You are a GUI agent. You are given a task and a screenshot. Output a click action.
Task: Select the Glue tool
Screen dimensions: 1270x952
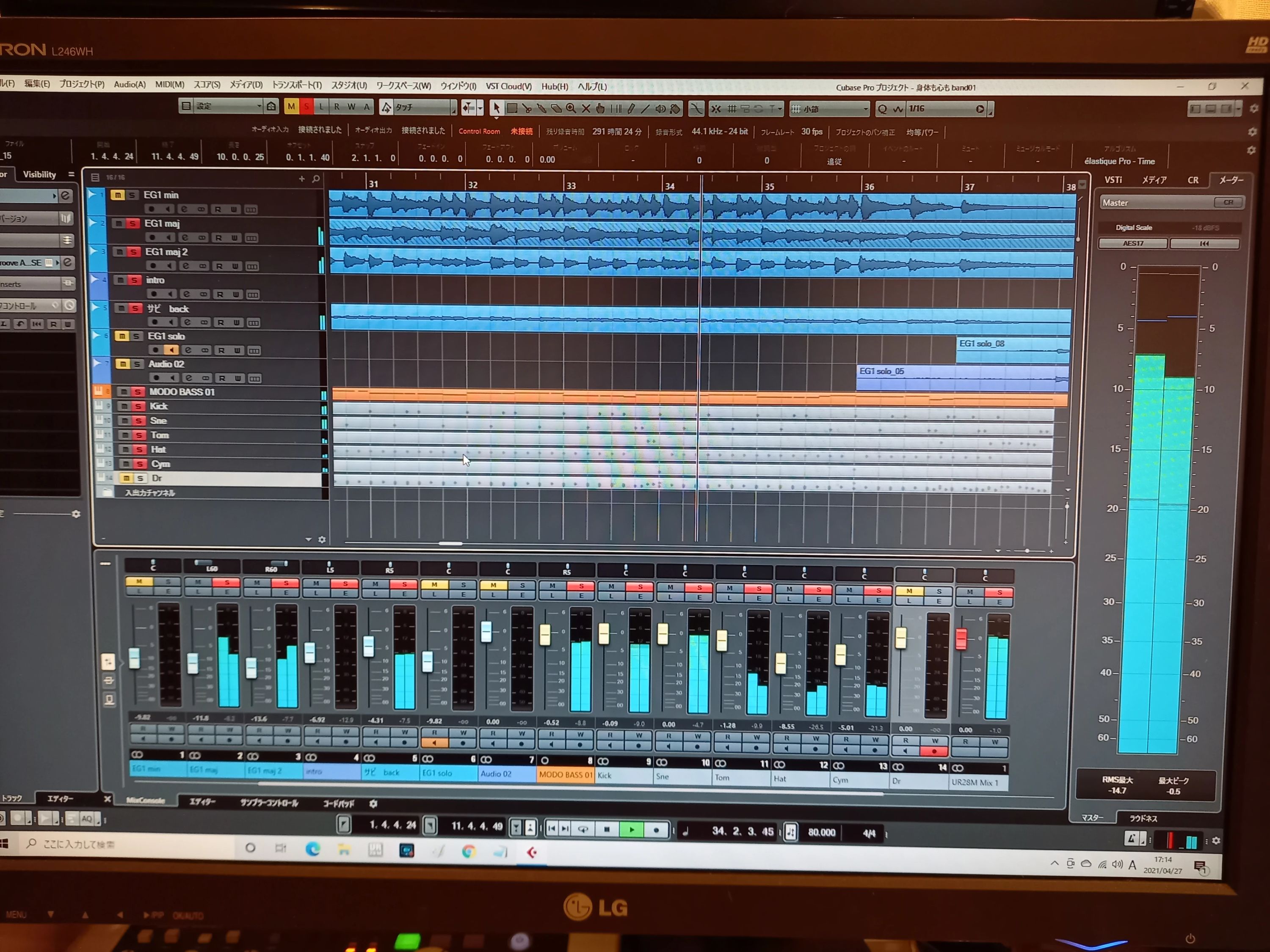[x=542, y=108]
